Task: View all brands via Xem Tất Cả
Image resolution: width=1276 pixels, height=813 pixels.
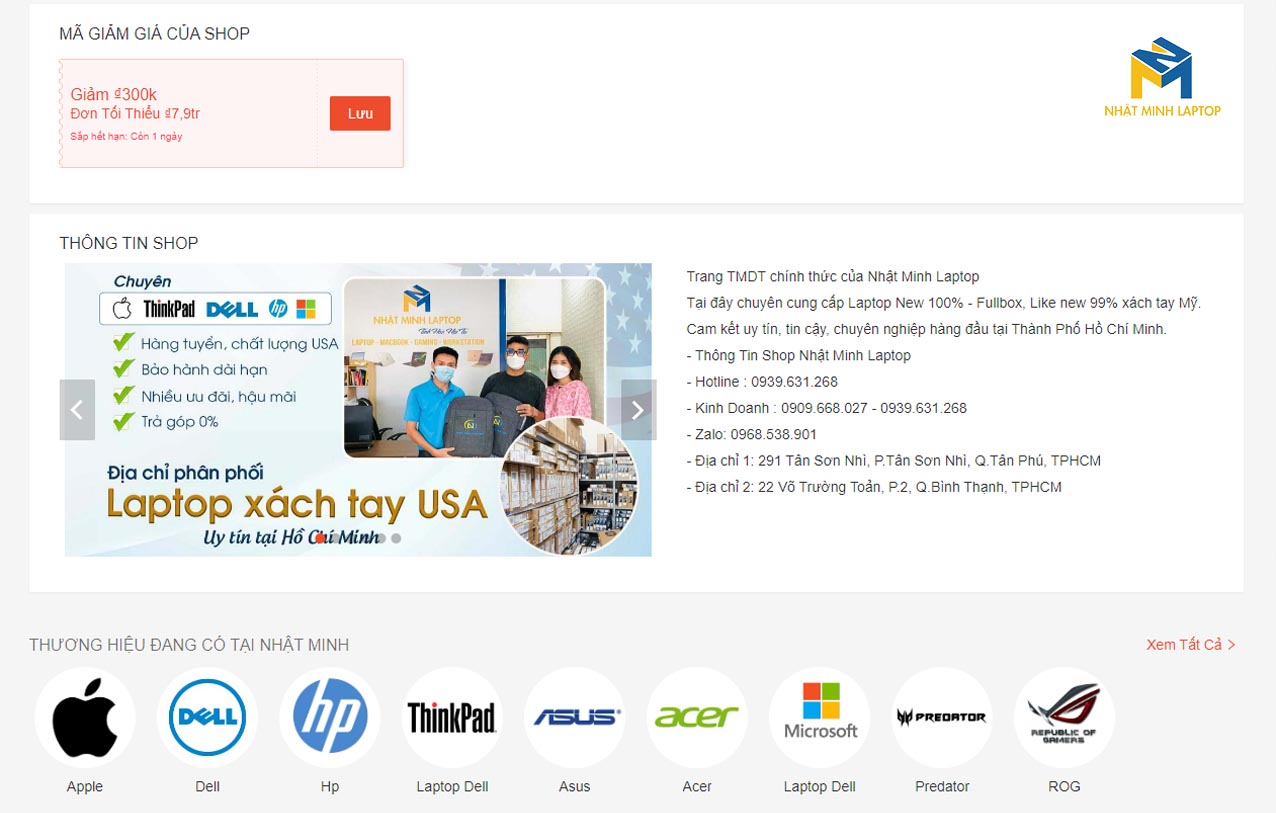Action: coord(1191,645)
